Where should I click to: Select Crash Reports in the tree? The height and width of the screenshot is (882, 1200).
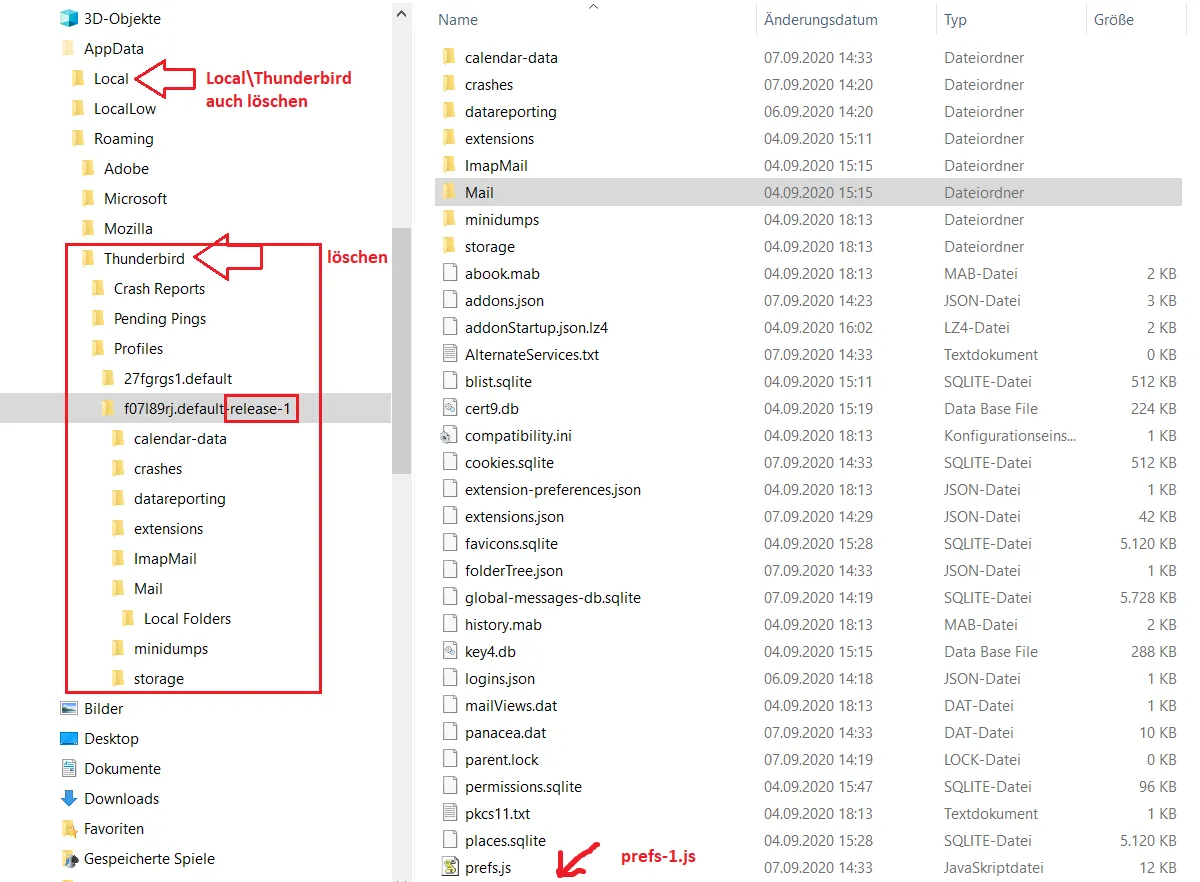[x=159, y=288]
